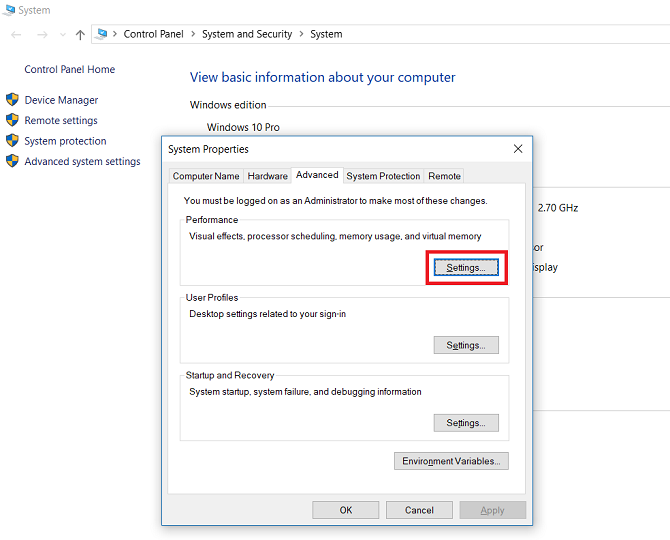Viewport: 670px width, 540px height.
Task: Switch to the Hardware tab
Action: 267,176
